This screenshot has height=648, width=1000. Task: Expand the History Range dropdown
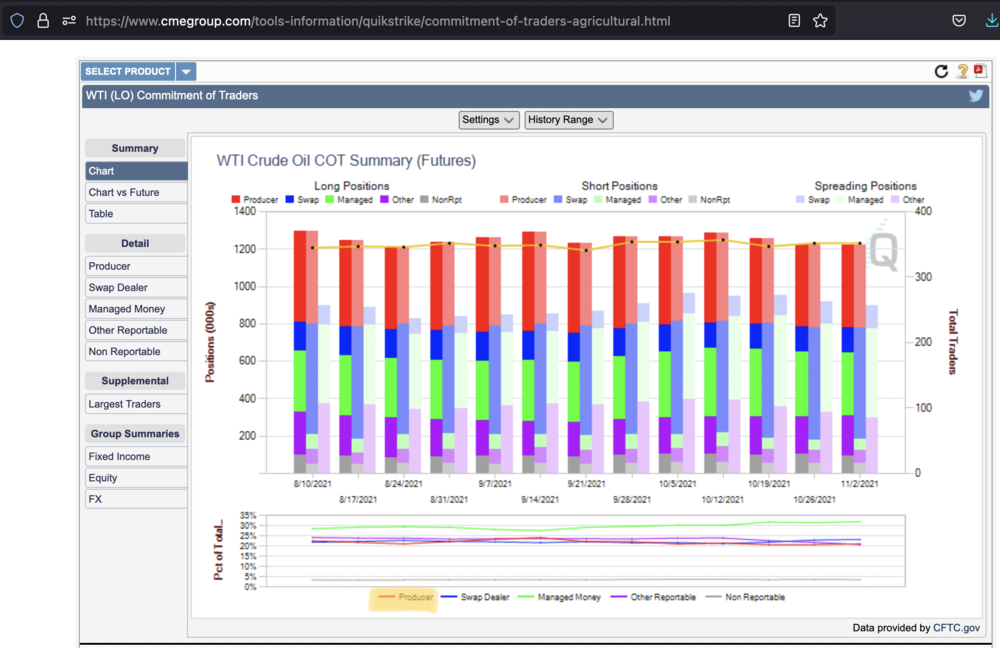click(x=568, y=120)
